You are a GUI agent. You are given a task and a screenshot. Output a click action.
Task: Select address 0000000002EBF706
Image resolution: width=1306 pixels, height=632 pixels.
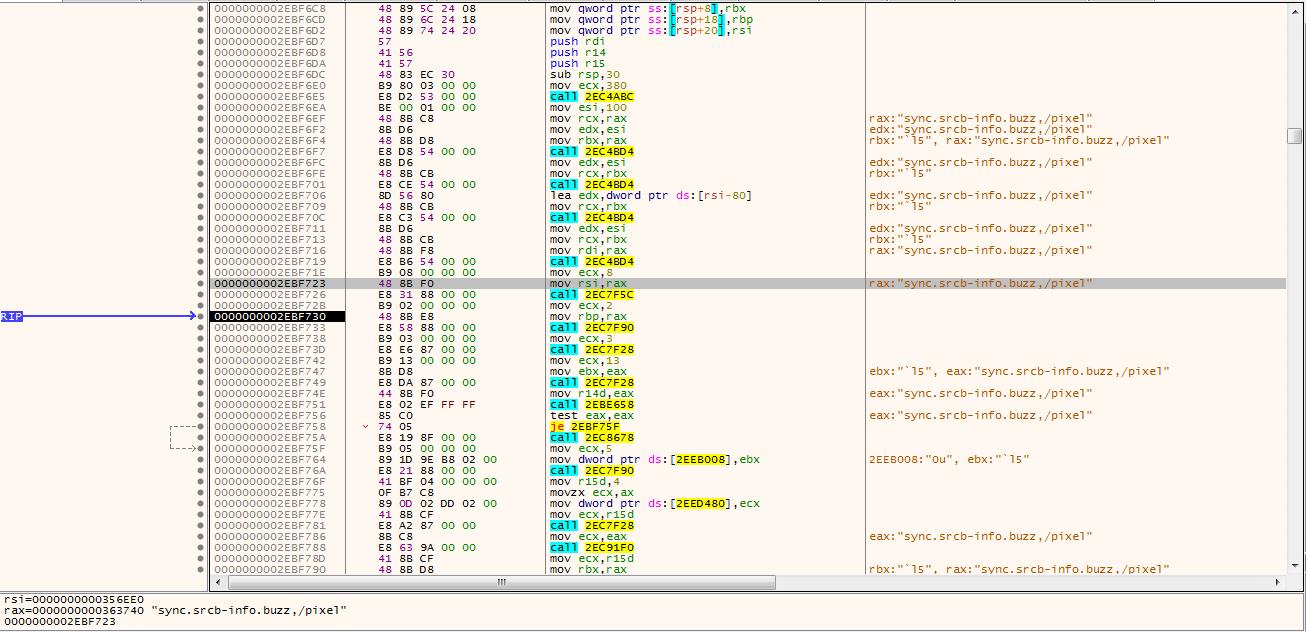[269, 195]
